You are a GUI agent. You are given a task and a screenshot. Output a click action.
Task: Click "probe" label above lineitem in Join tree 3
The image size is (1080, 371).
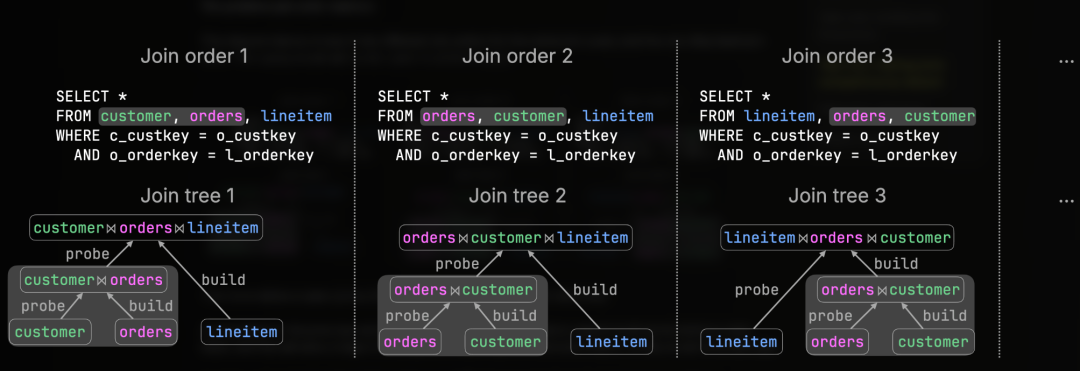point(756,290)
